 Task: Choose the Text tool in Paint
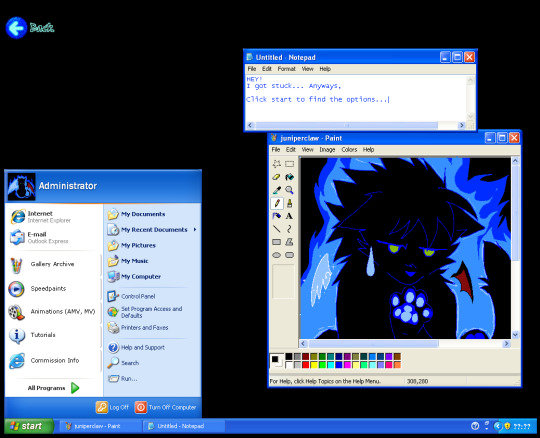pyautogui.click(x=289, y=216)
